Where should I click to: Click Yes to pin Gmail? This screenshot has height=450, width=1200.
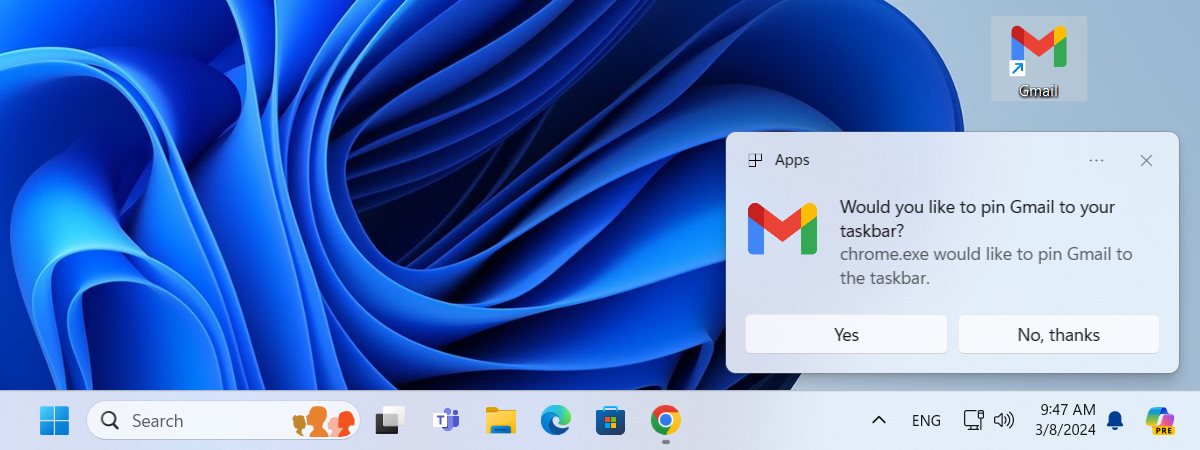click(x=846, y=335)
